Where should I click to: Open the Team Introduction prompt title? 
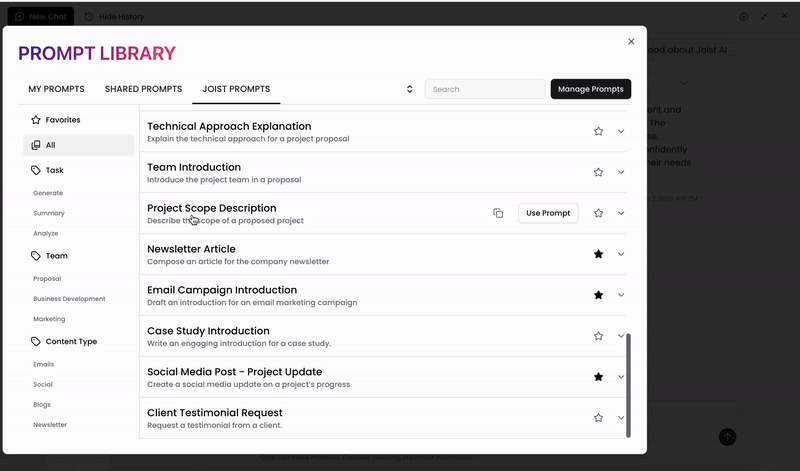(x=194, y=167)
